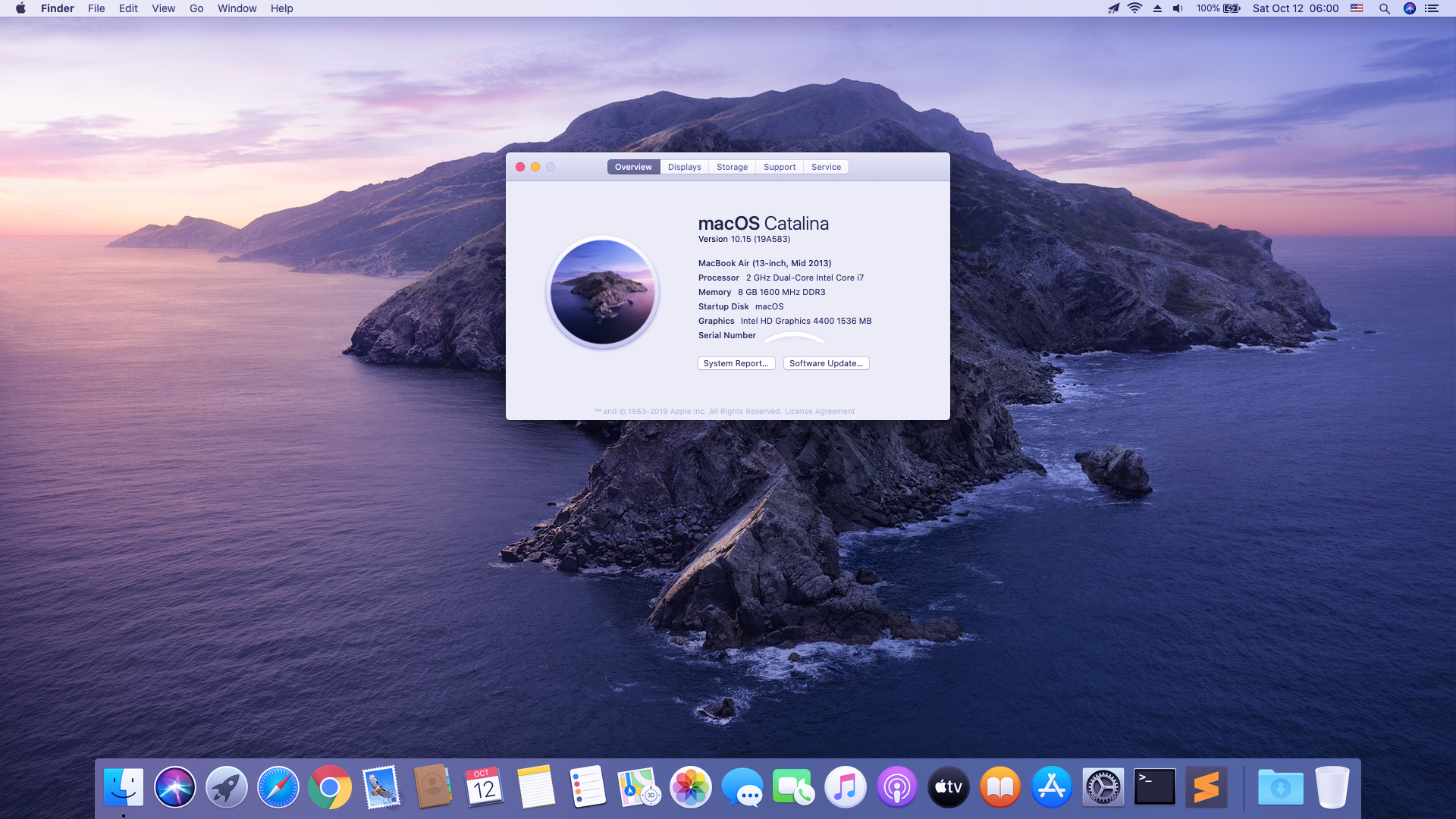Screen dimensions: 1456x819
Task: Click the System Report button
Action: coord(736,363)
